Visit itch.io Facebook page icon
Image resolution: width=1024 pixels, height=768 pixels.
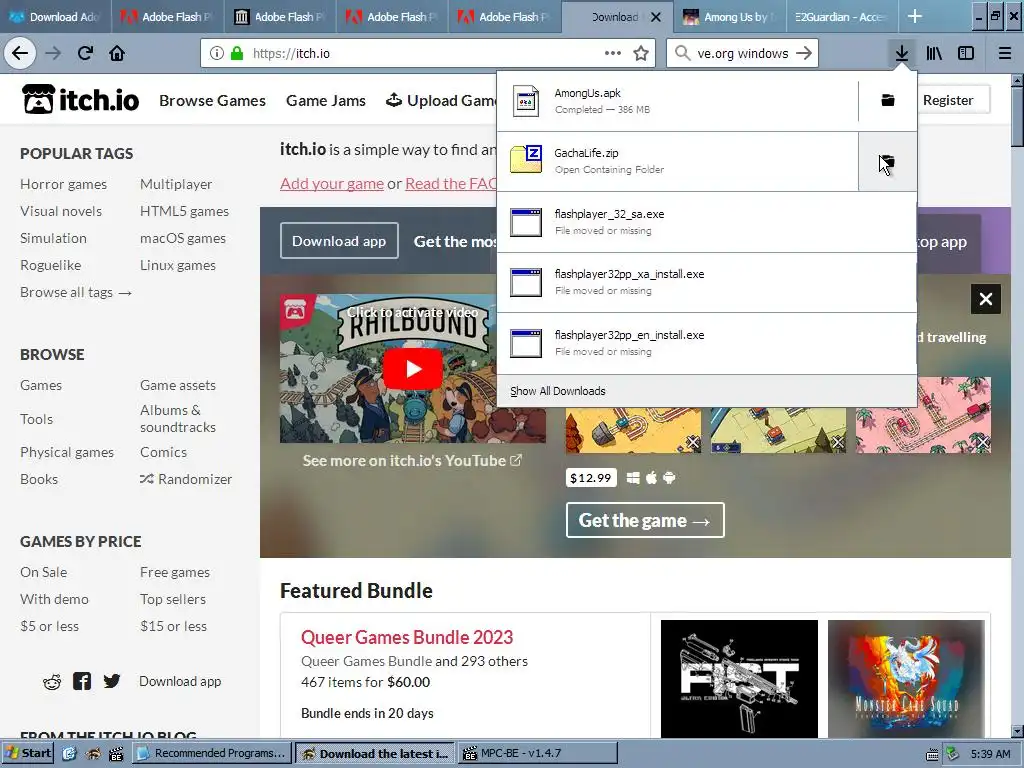click(x=82, y=681)
